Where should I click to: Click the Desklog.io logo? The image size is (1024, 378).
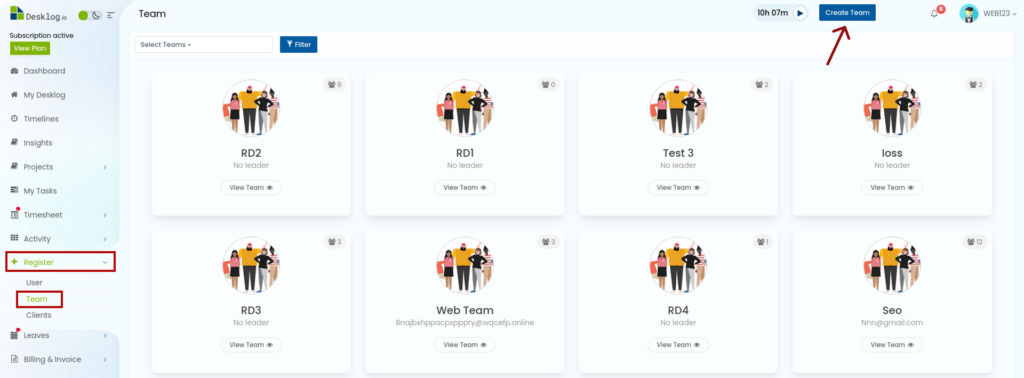coord(38,14)
